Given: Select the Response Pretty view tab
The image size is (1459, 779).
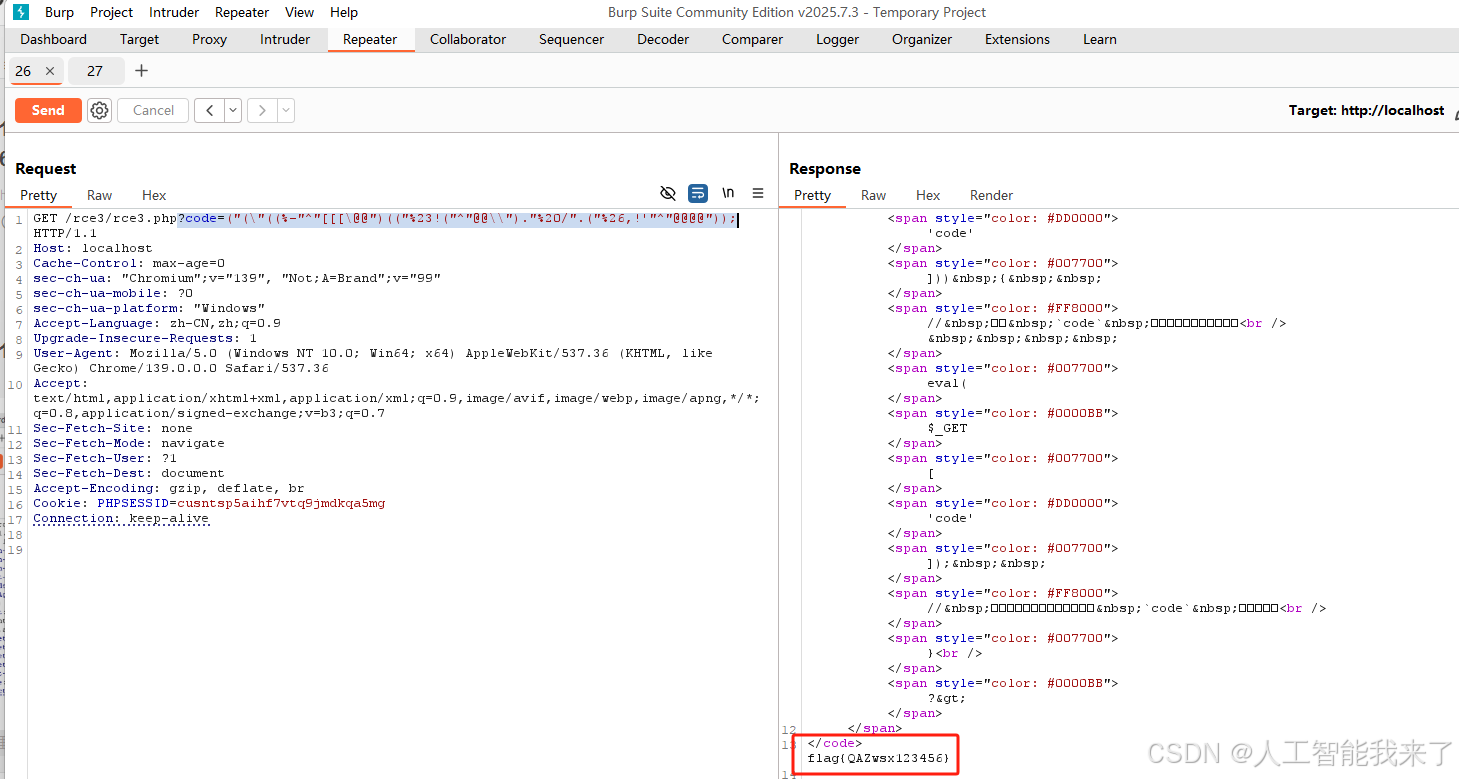Looking at the screenshot, I should pos(812,195).
